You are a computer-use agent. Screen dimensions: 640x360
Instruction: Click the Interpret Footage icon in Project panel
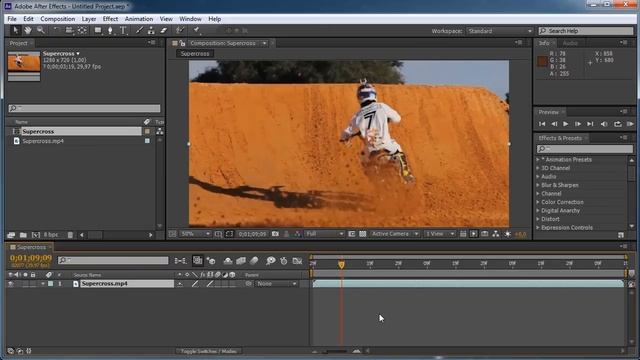11,235
